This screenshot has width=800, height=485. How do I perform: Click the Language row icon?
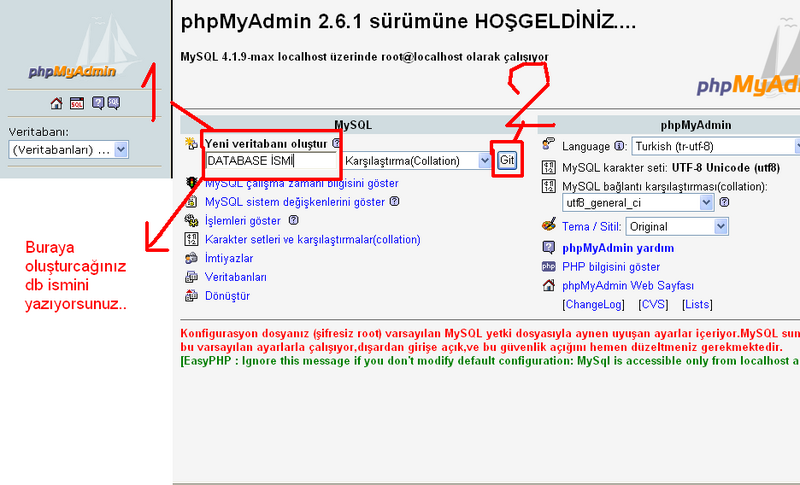tap(548, 144)
